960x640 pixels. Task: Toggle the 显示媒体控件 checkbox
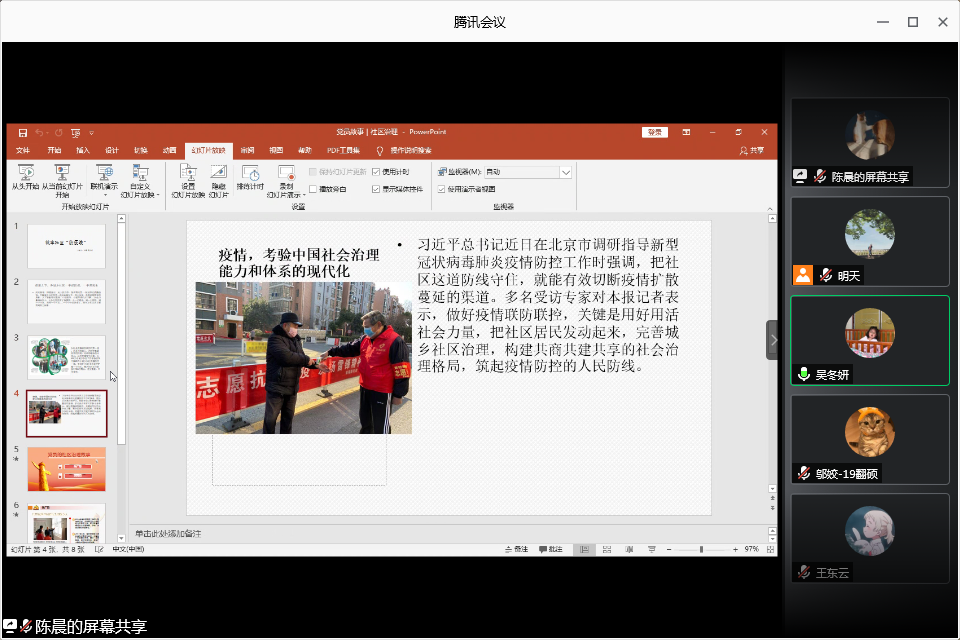pos(376,188)
